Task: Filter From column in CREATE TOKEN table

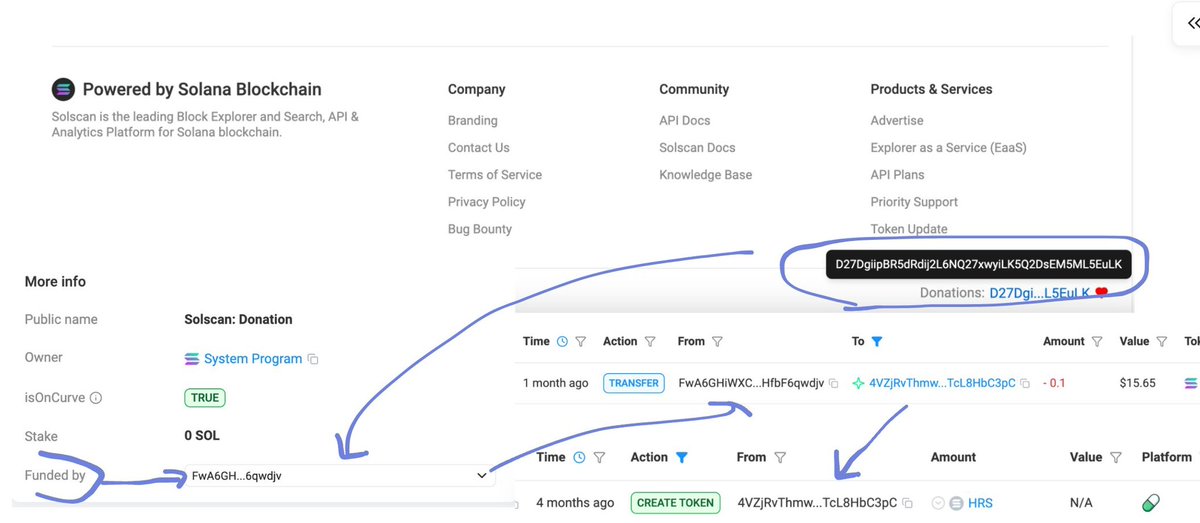Action: [780, 458]
